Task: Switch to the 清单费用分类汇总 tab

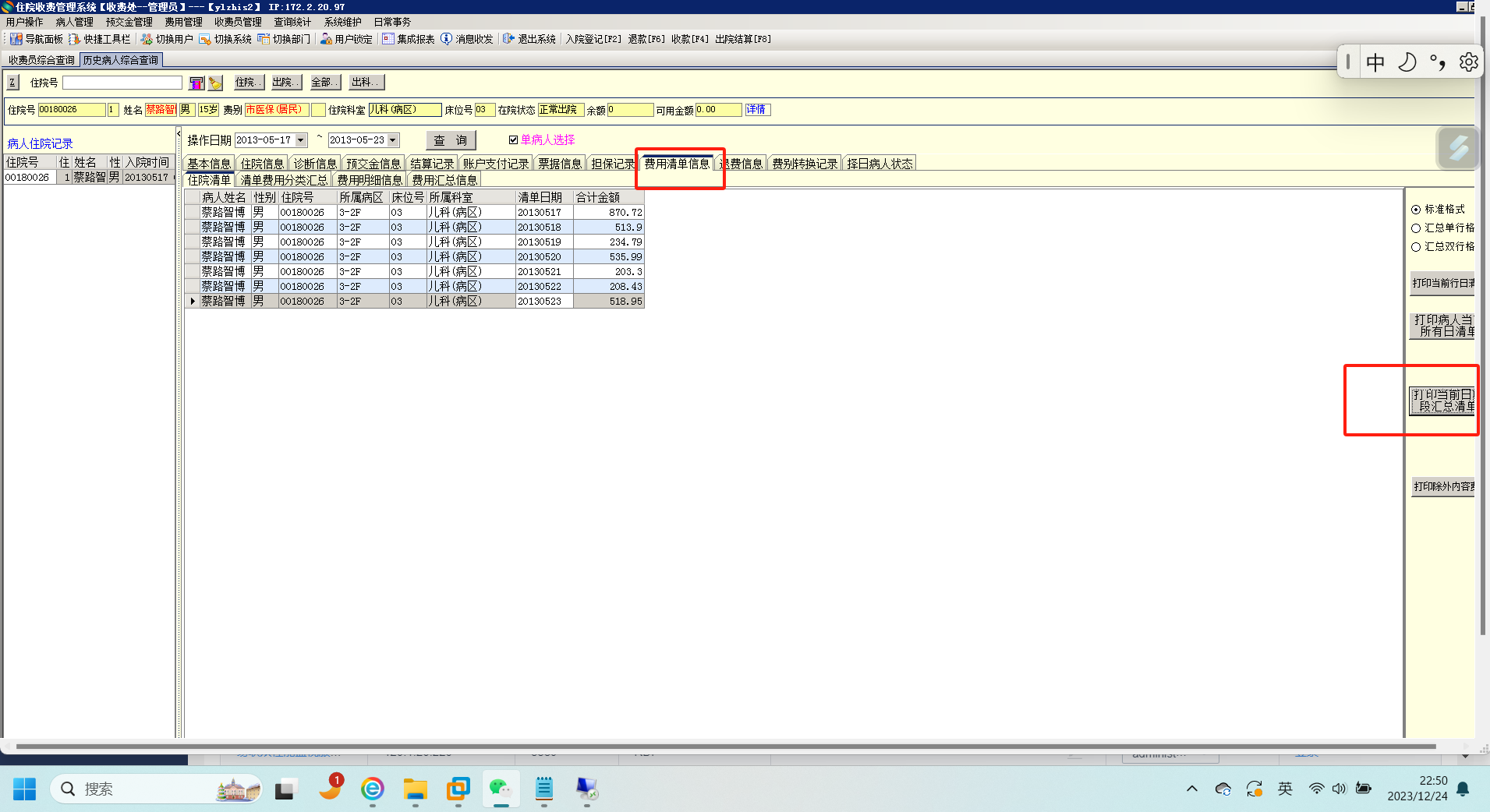Action: tap(284, 180)
